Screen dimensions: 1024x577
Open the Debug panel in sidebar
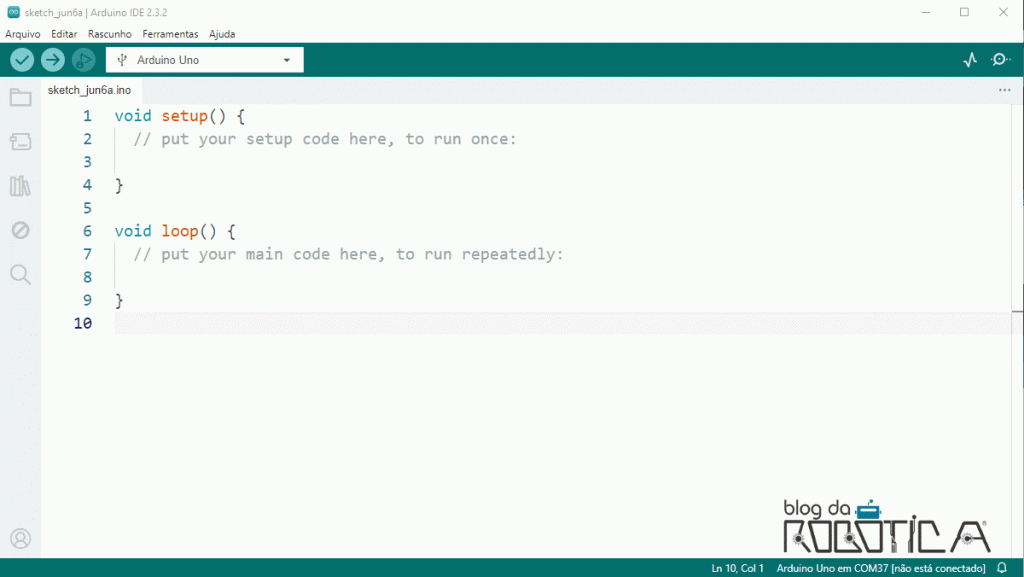[20, 230]
